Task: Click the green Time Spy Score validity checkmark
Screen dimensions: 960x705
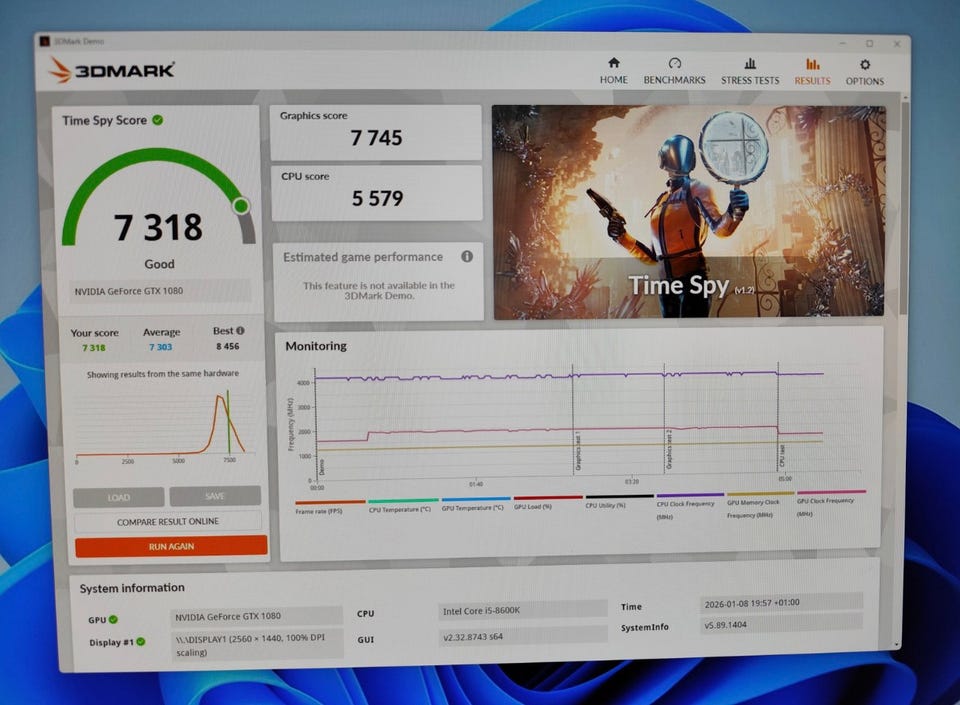Action: [158, 120]
